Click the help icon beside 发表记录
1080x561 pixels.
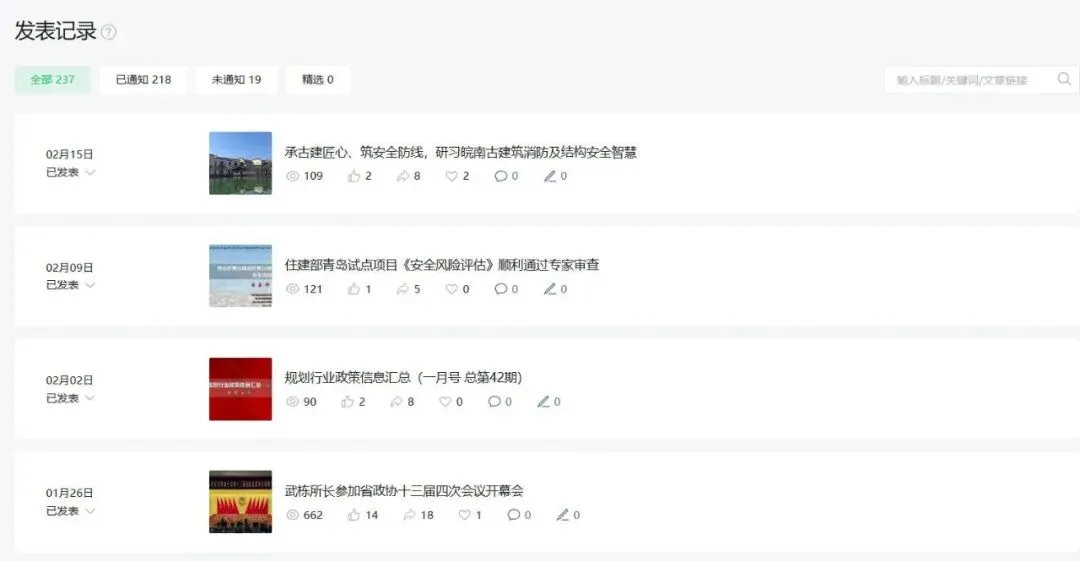(x=109, y=32)
